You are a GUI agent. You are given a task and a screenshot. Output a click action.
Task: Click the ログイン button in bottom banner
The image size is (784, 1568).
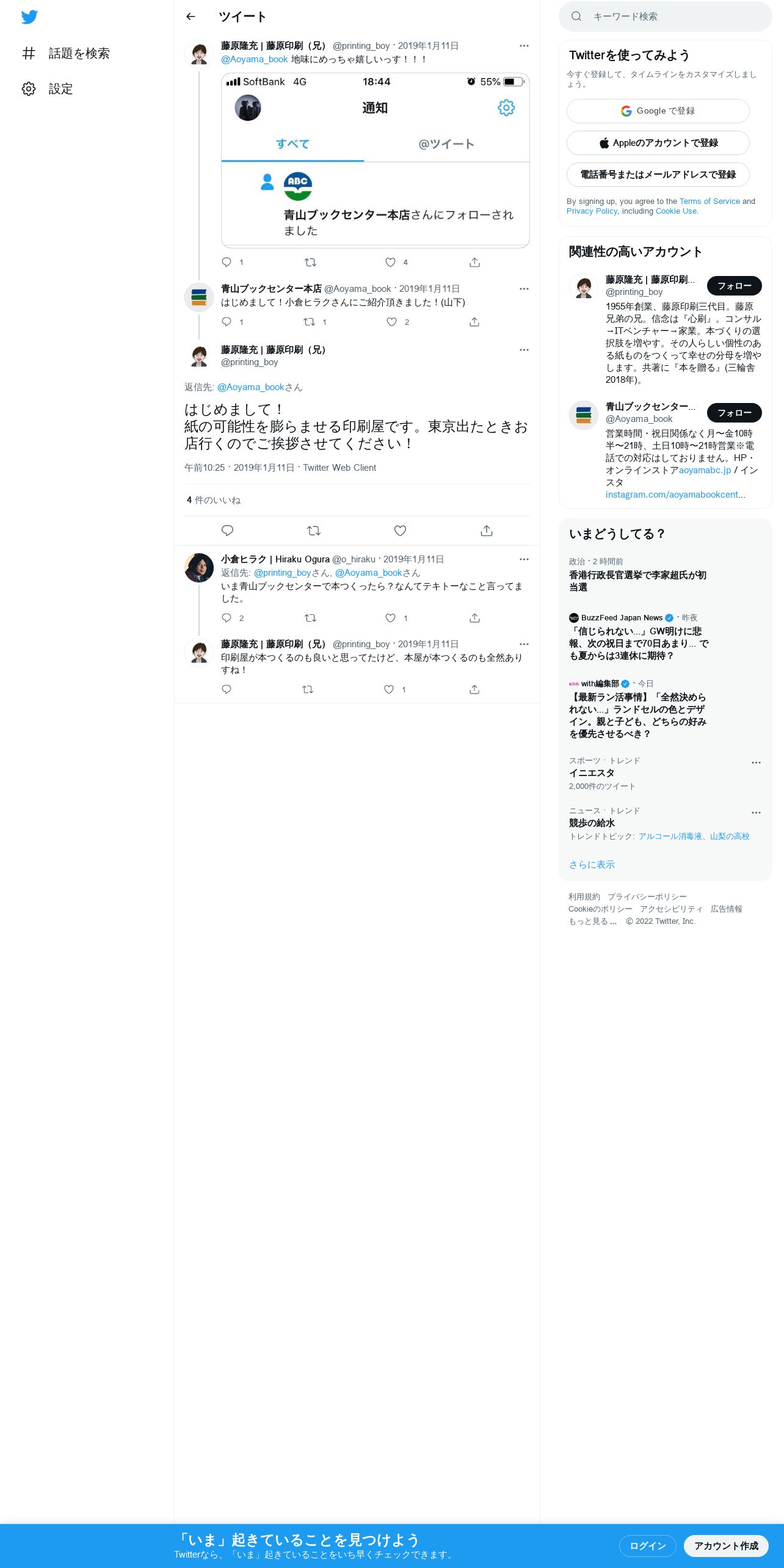[647, 1546]
